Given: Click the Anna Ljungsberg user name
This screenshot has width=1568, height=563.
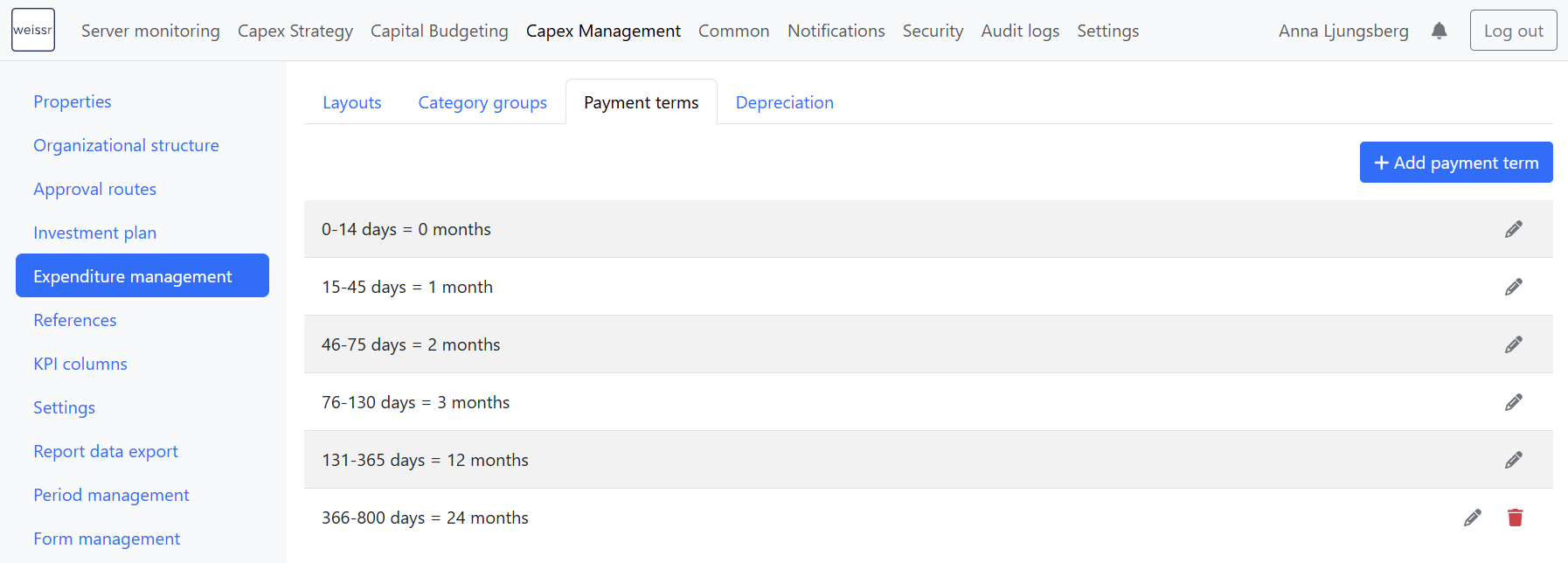Looking at the screenshot, I should coord(1343,31).
